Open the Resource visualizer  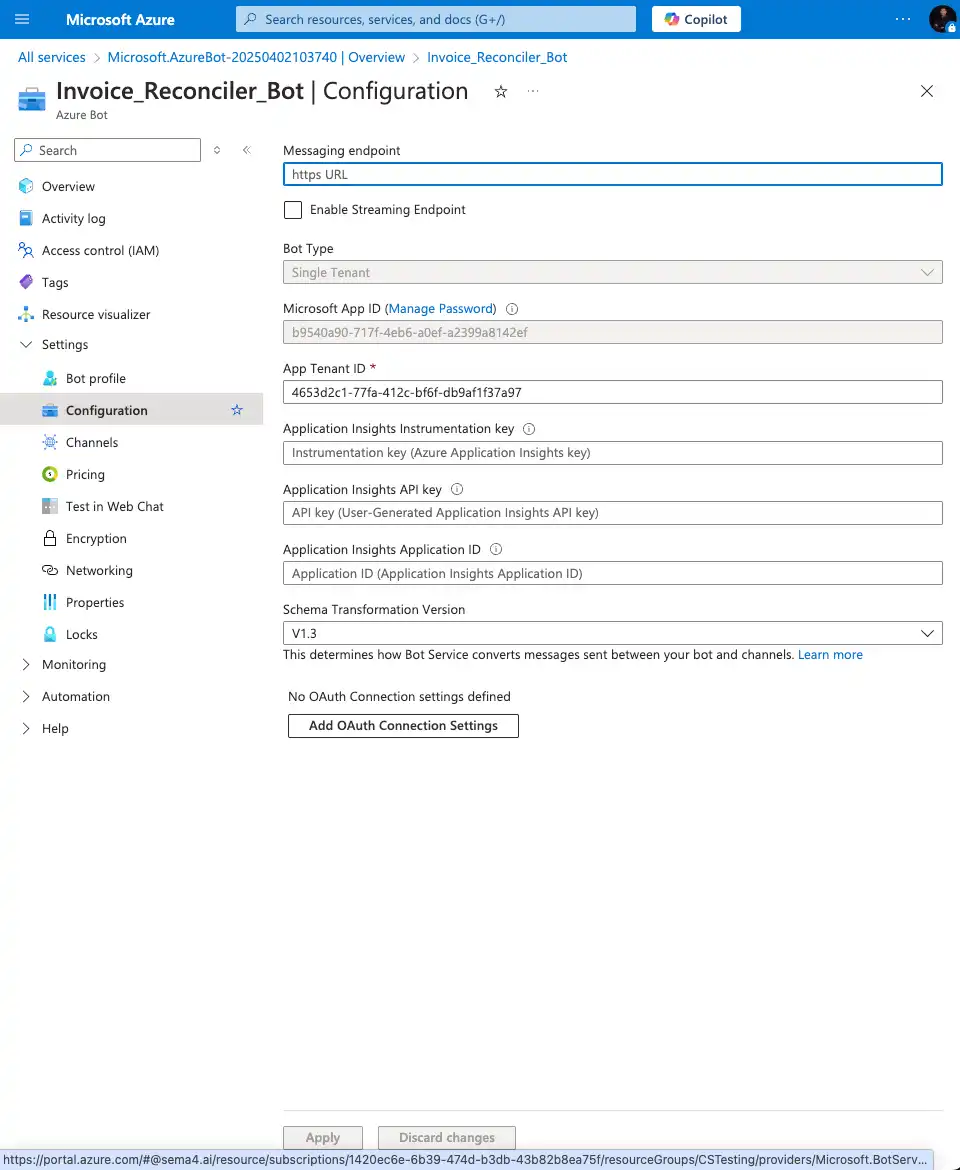pyautogui.click(x=96, y=314)
